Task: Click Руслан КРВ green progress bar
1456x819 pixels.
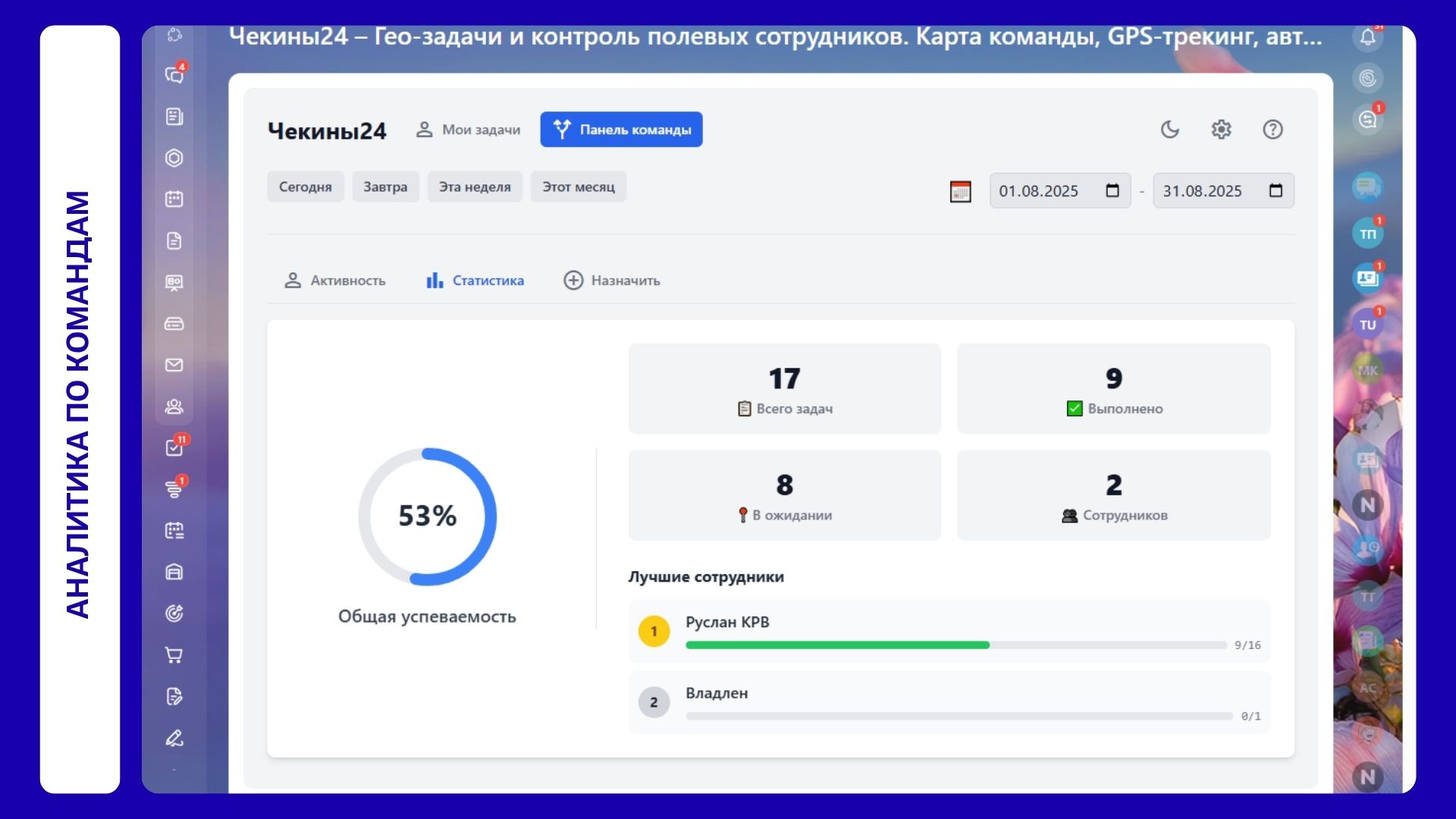Action: (x=837, y=645)
